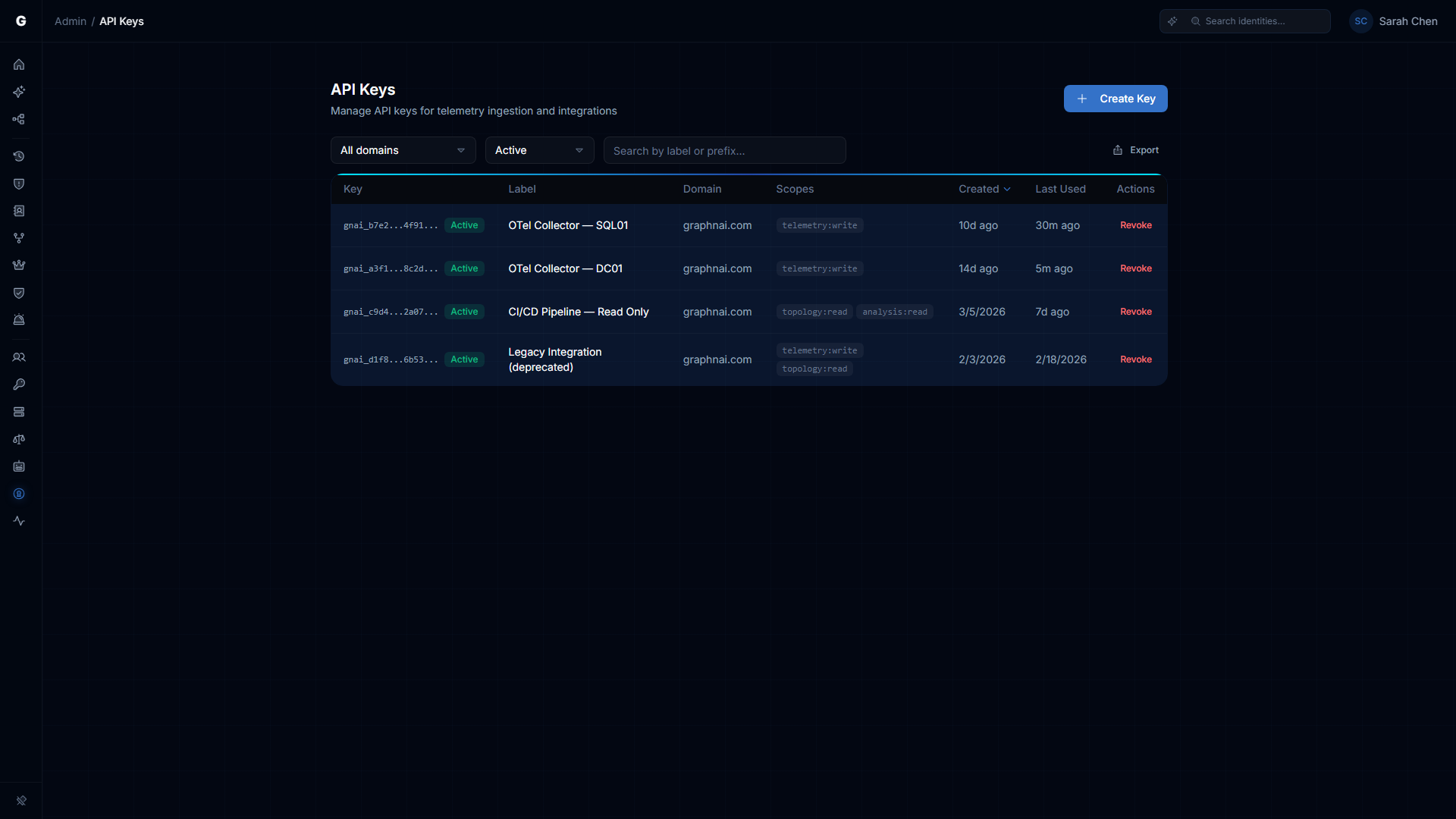This screenshot has height=819, width=1456.
Task: Open the Home dashboard icon
Action: coord(19,64)
